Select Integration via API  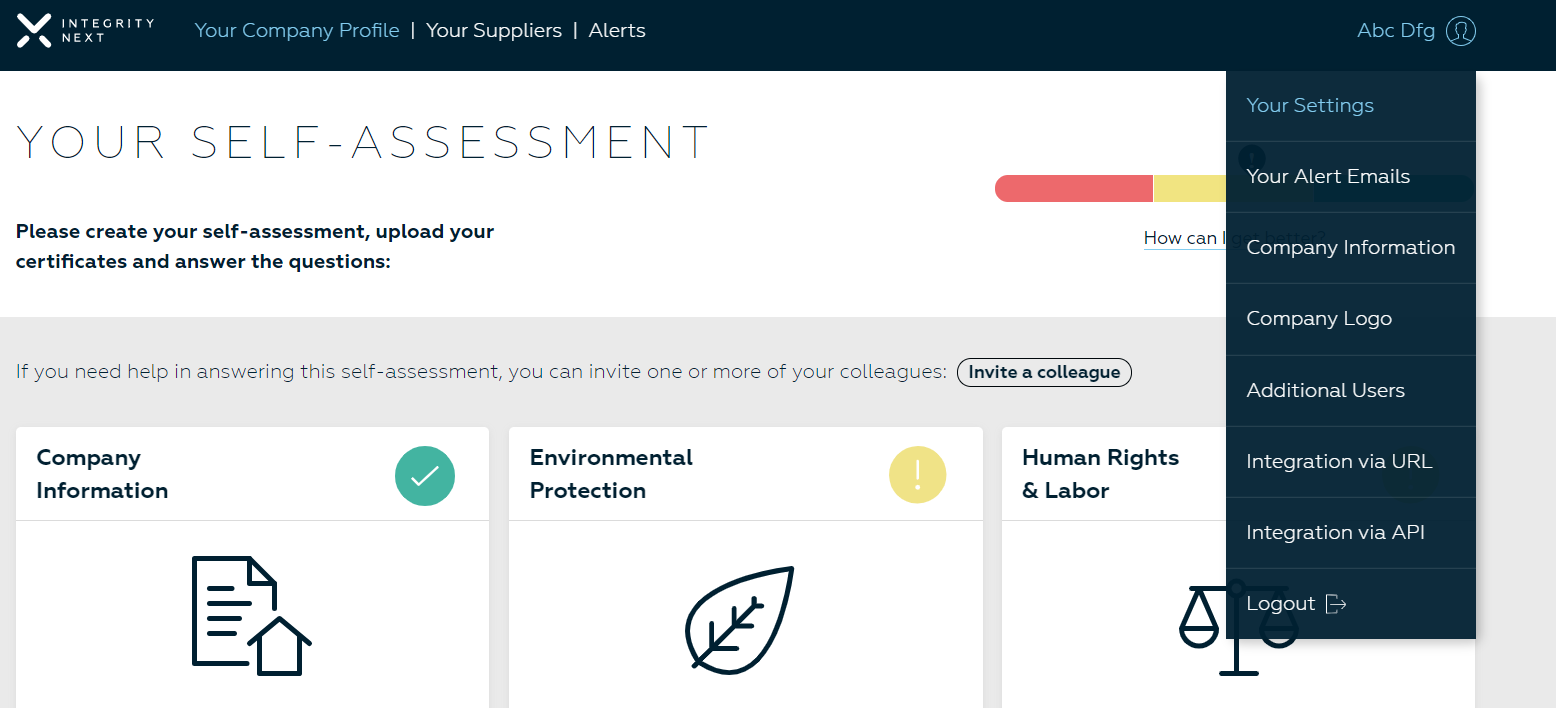1335,532
